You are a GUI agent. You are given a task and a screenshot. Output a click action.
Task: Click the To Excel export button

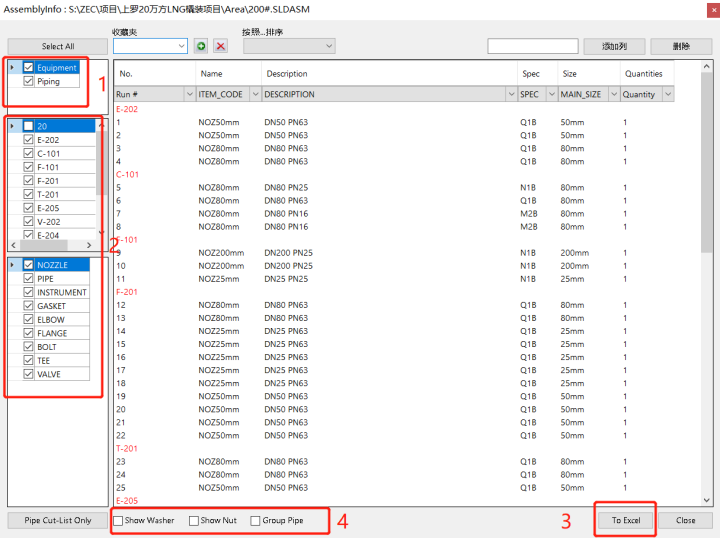click(626, 521)
